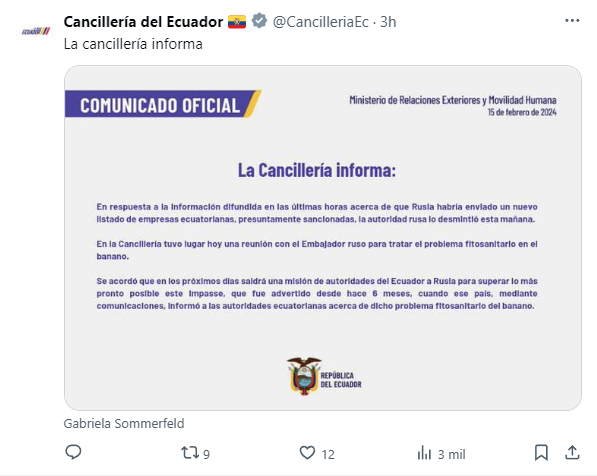
Task: Click the Cancillería del Ecuador account name
Action: [143, 22]
